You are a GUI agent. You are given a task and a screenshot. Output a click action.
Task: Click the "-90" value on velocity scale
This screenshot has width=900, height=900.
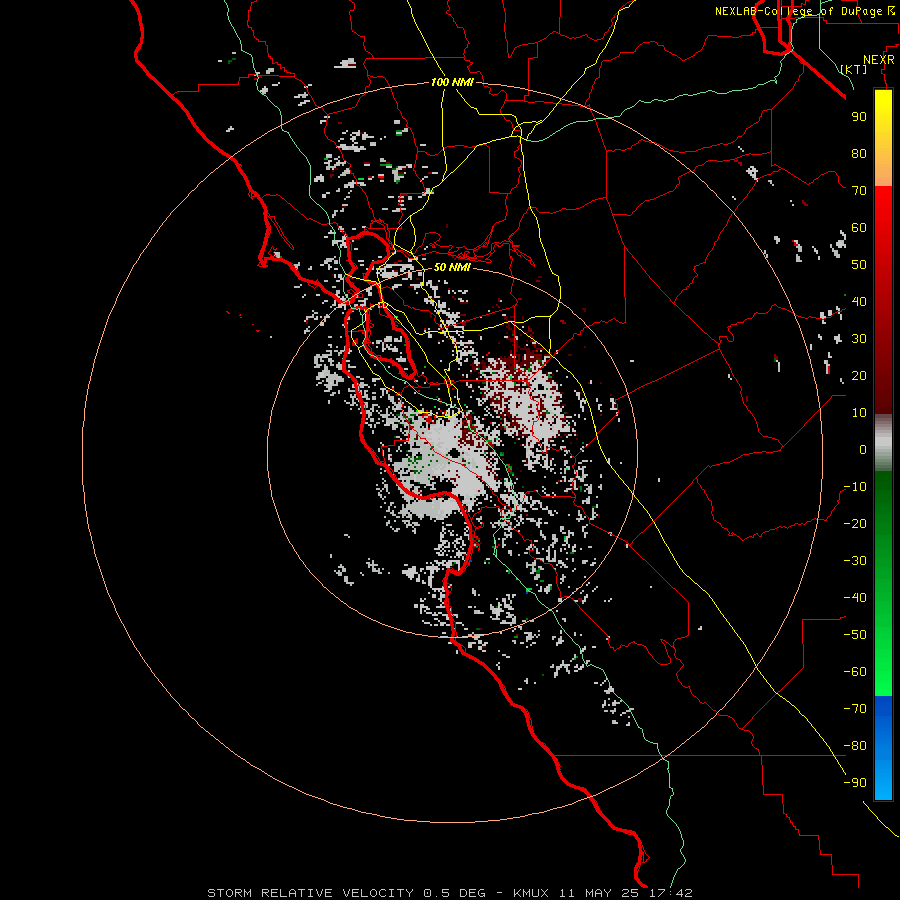click(x=855, y=783)
